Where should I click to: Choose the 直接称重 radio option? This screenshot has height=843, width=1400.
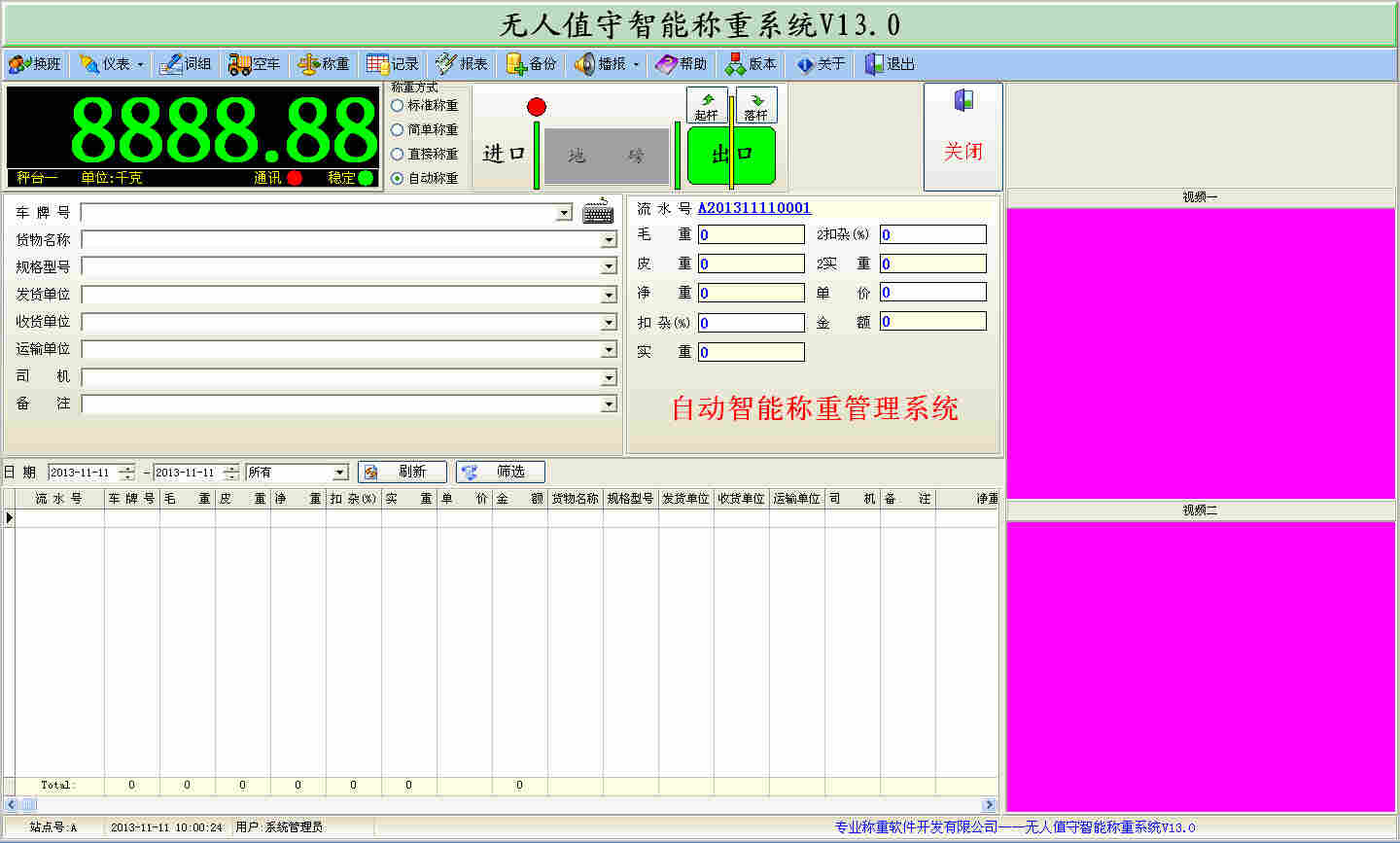click(x=398, y=154)
